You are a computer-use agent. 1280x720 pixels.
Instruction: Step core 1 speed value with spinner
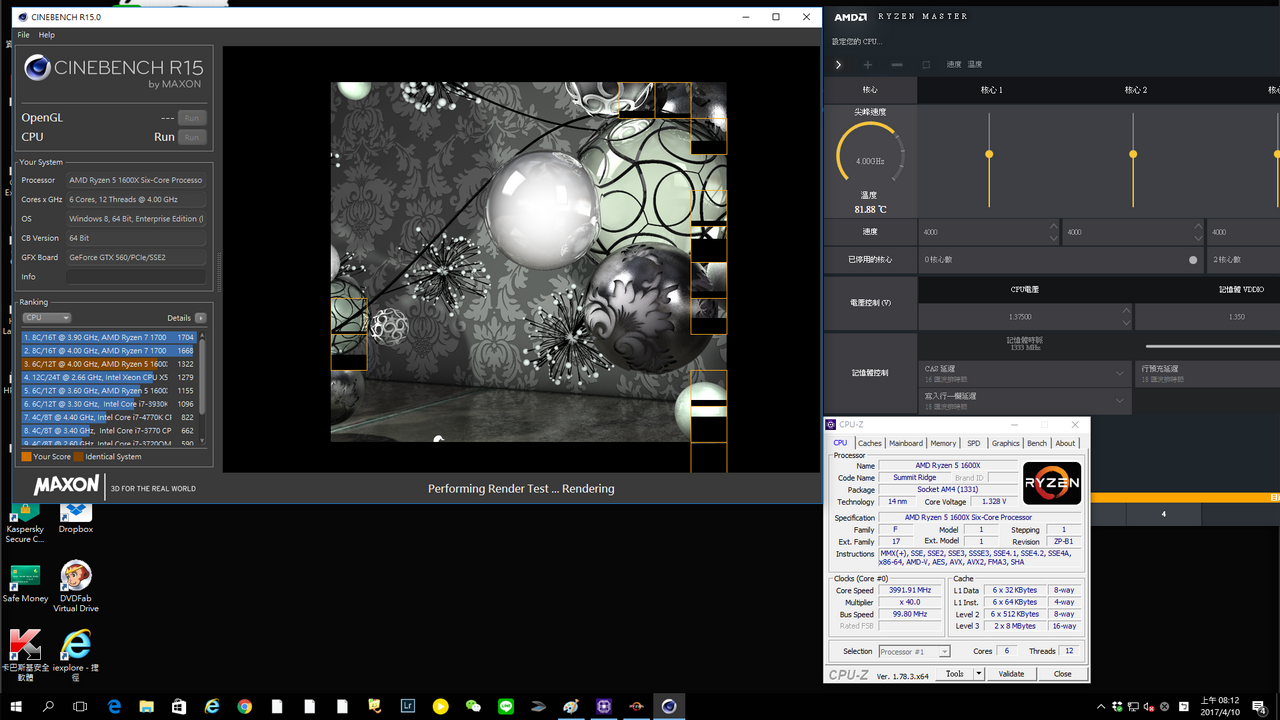tap(1053, 232)
